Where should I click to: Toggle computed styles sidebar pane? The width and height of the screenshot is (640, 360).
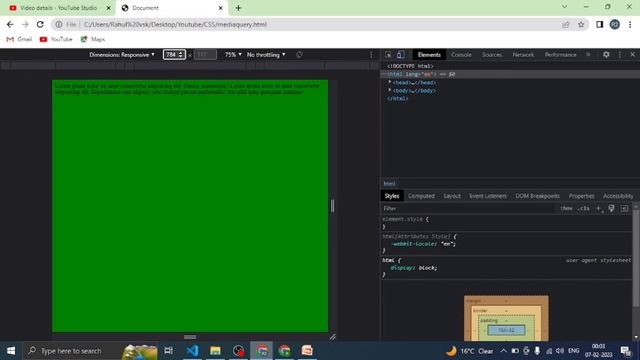pyautogui.click(x=624, y=209)
